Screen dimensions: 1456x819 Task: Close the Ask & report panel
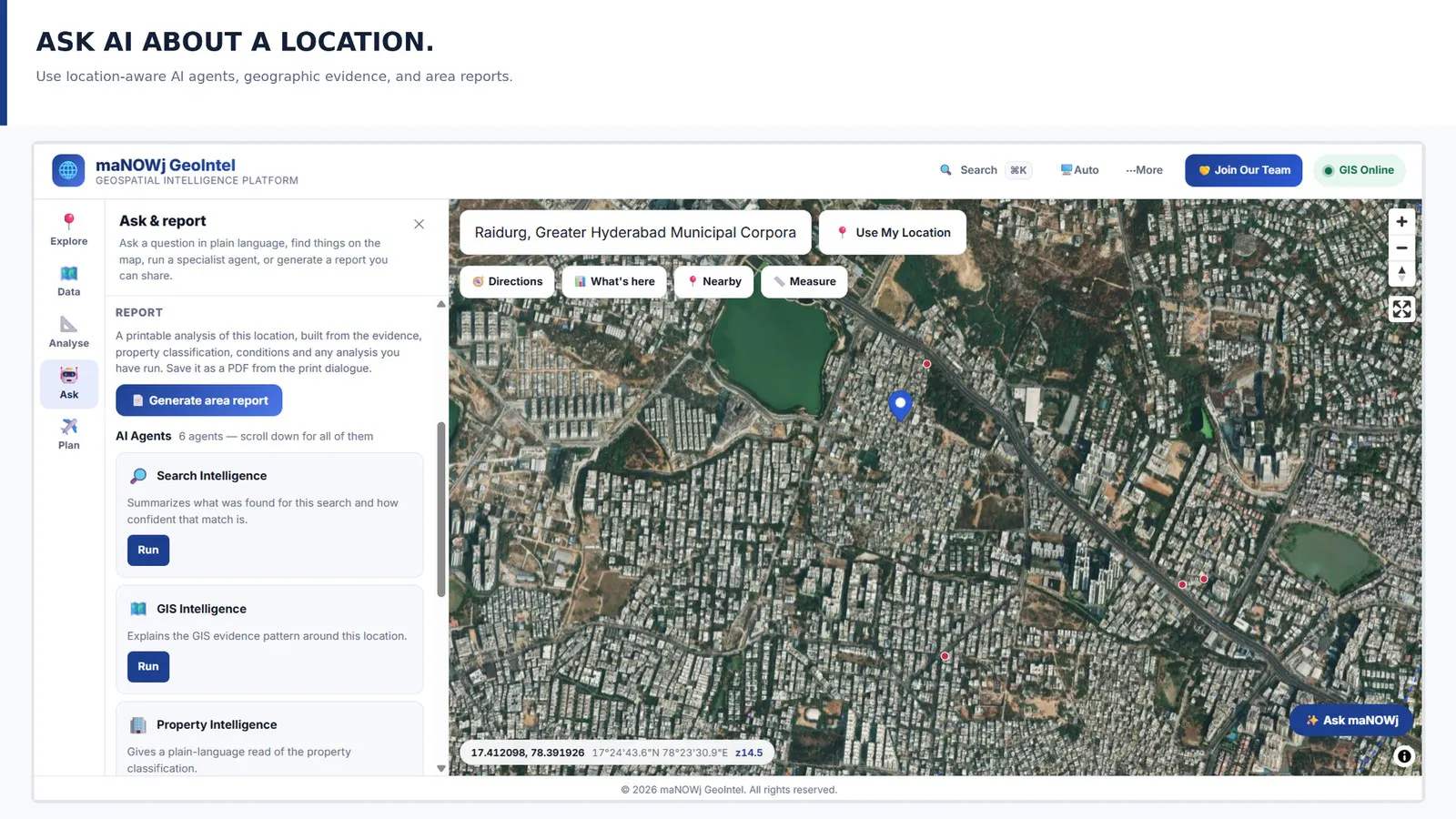click(x=419, y=224)
